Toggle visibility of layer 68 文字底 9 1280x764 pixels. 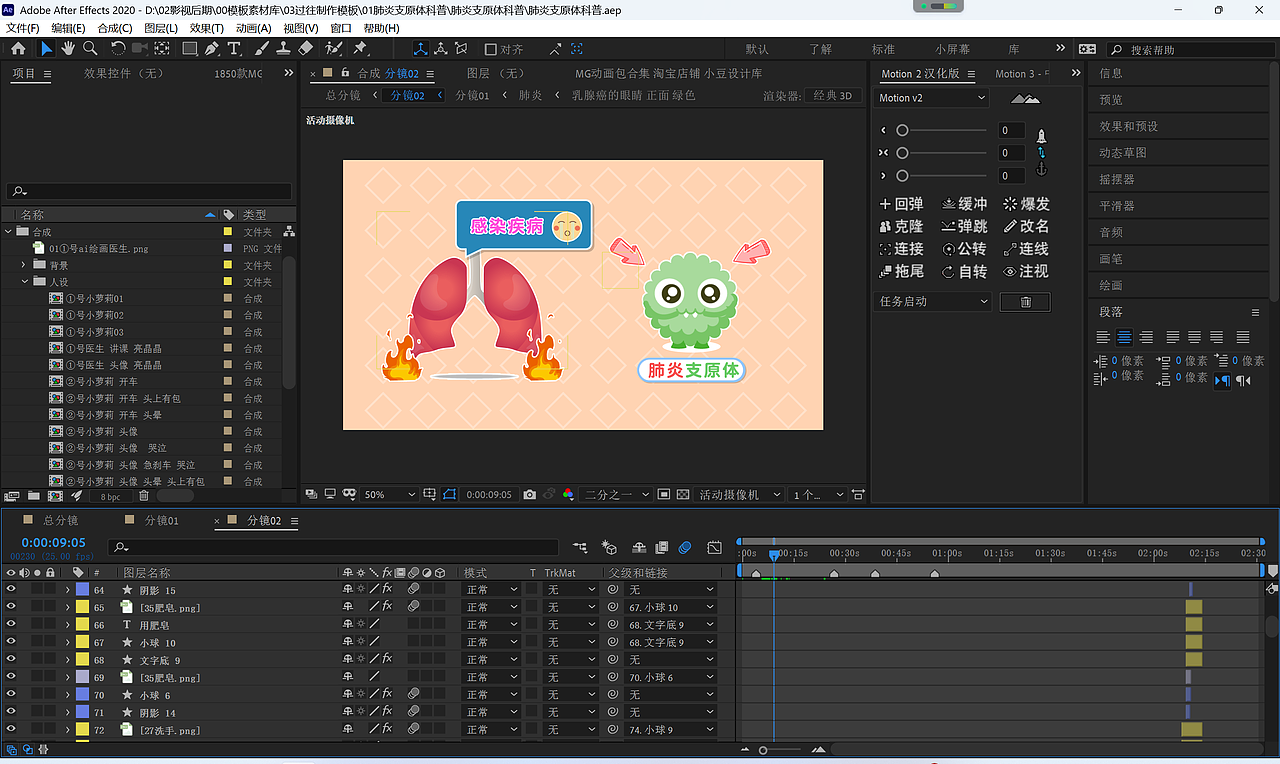(11, 660)
